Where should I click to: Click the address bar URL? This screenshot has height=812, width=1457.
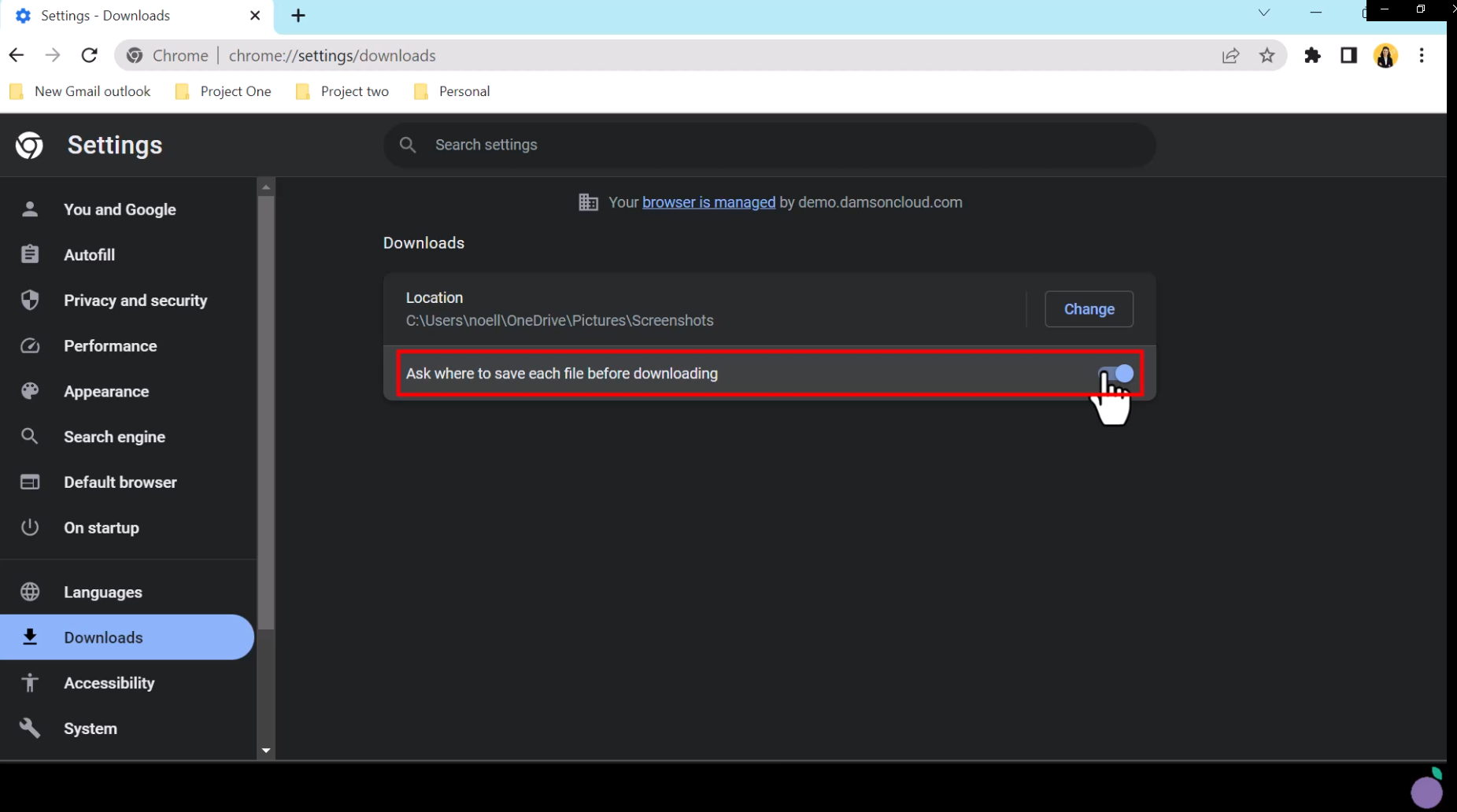pyautogui.click(x=332, y=56)
